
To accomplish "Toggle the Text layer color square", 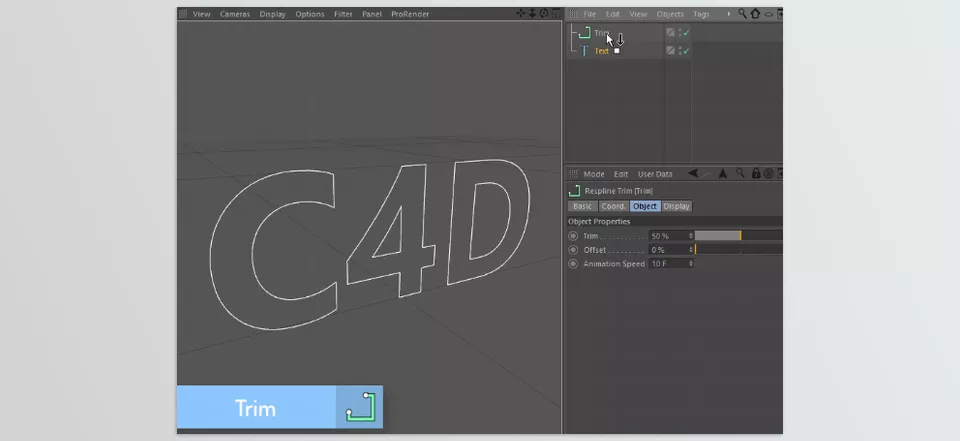I will click(670, 50).
